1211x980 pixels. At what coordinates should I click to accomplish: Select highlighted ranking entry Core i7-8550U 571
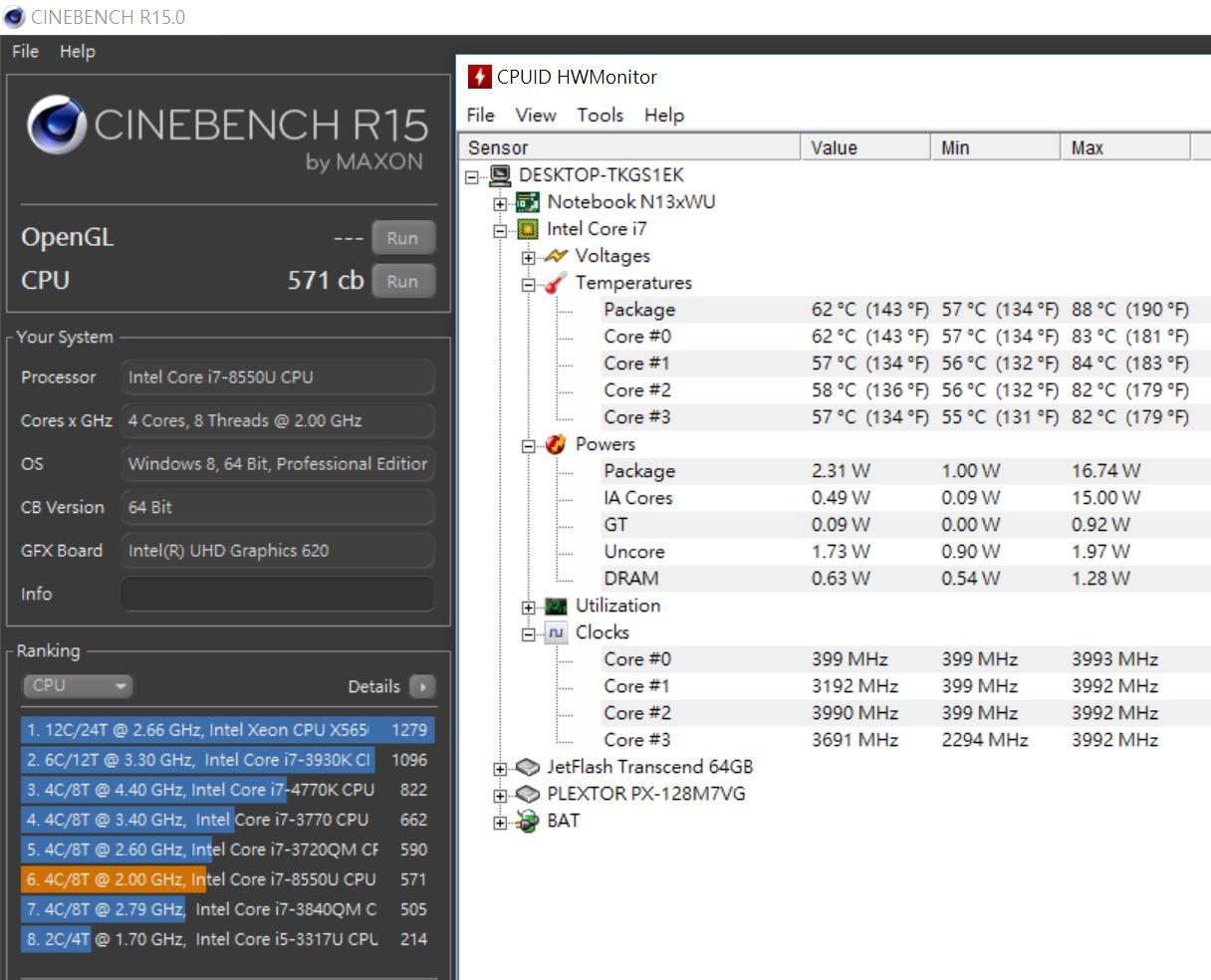(228, 879)
